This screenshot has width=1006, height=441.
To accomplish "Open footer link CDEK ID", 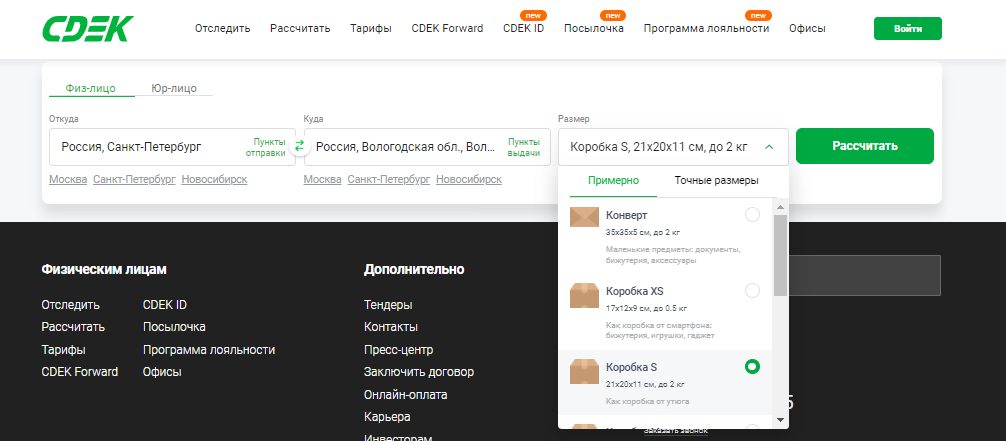I will 165,305.
